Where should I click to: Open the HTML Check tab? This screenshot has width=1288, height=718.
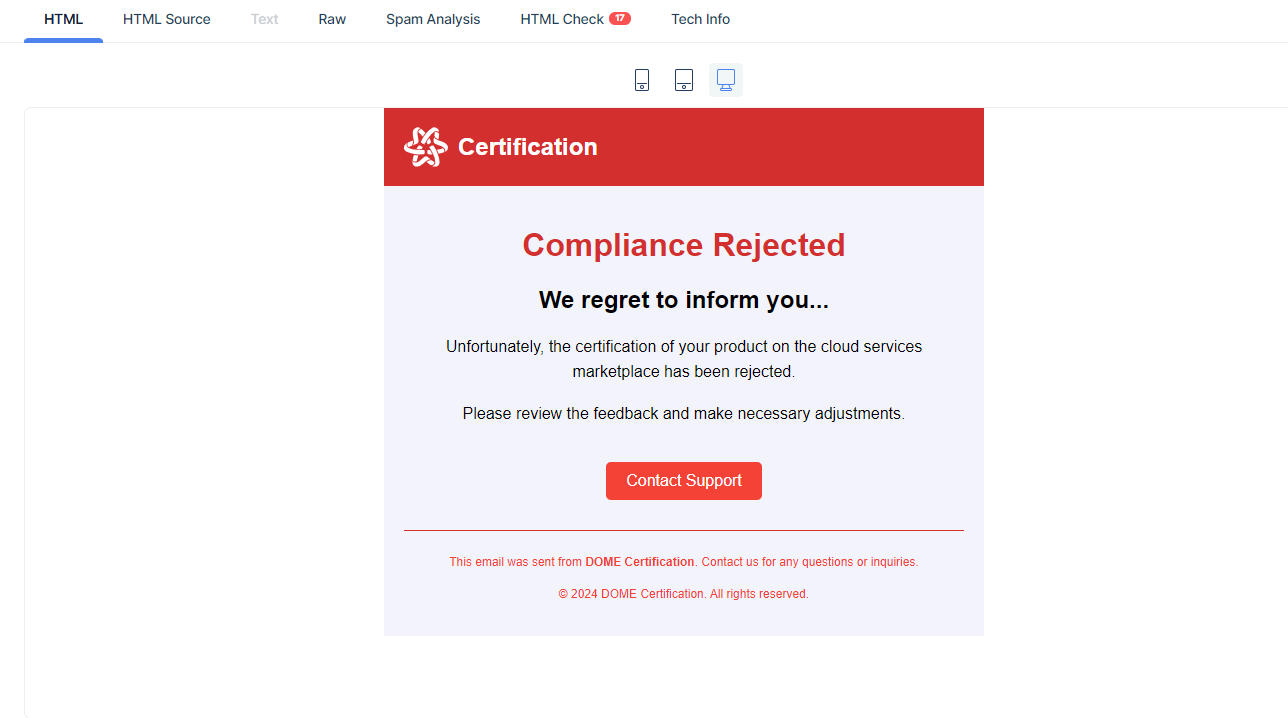pos(562,19)
